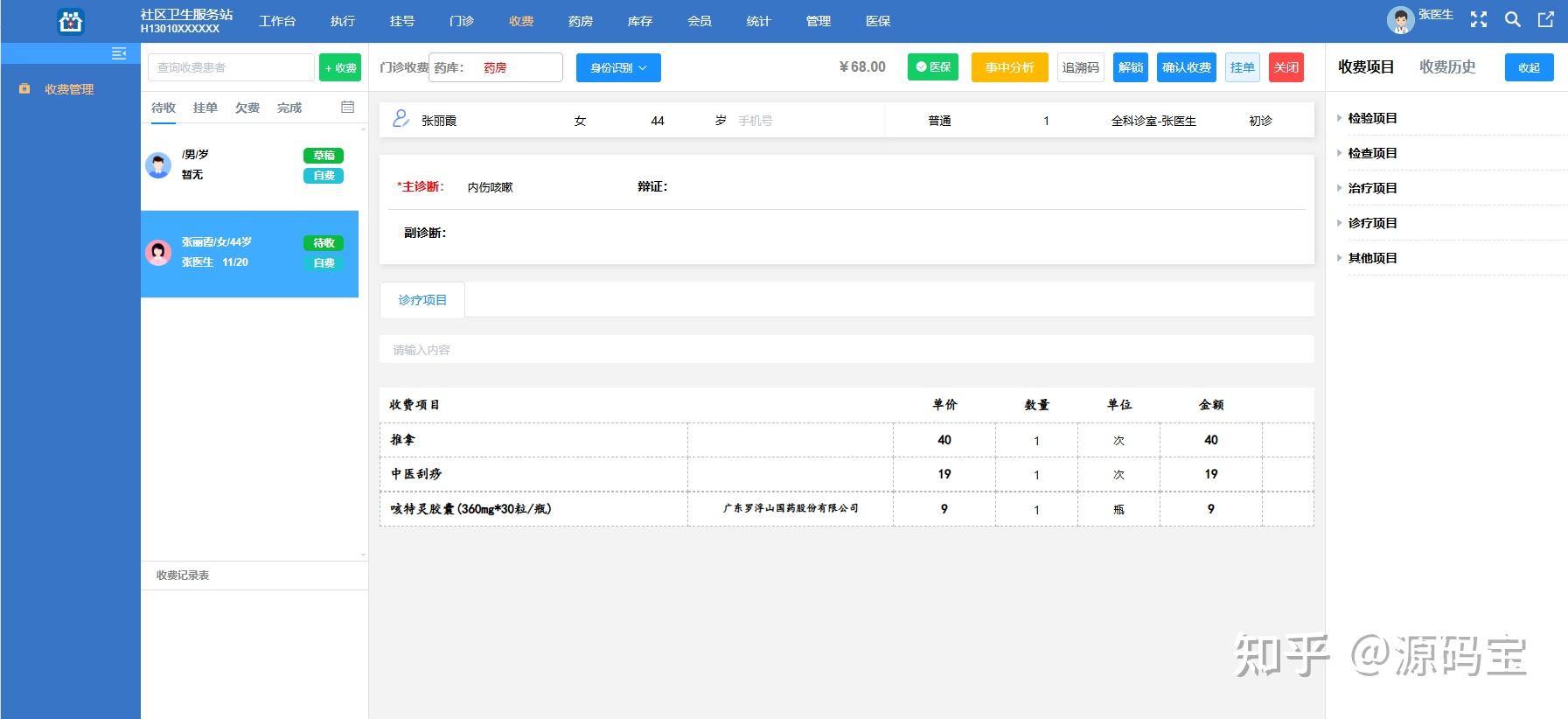
Task: Open the 库存 menu
Action: coord(640,21)
